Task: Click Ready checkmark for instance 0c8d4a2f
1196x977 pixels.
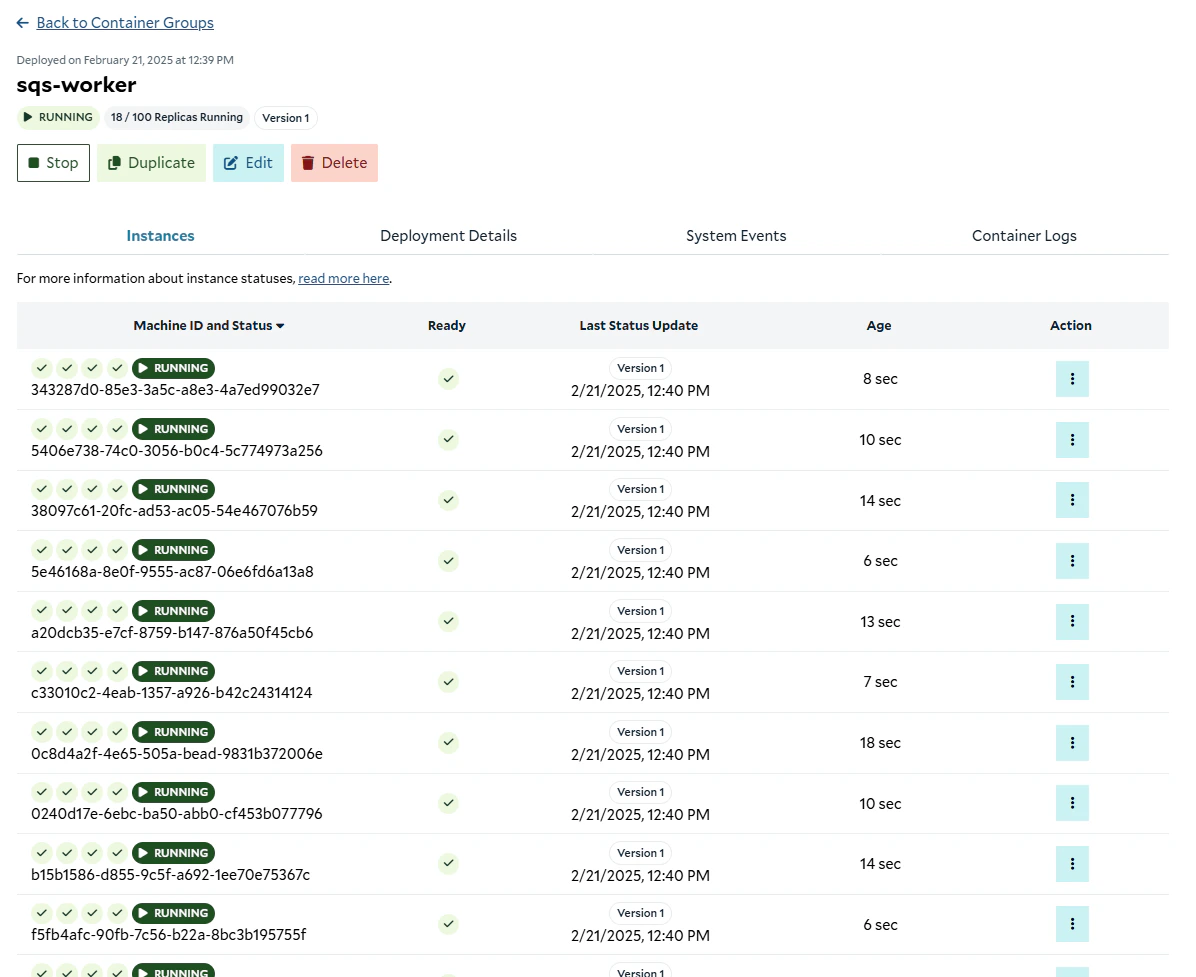Action: coord(448,742)
